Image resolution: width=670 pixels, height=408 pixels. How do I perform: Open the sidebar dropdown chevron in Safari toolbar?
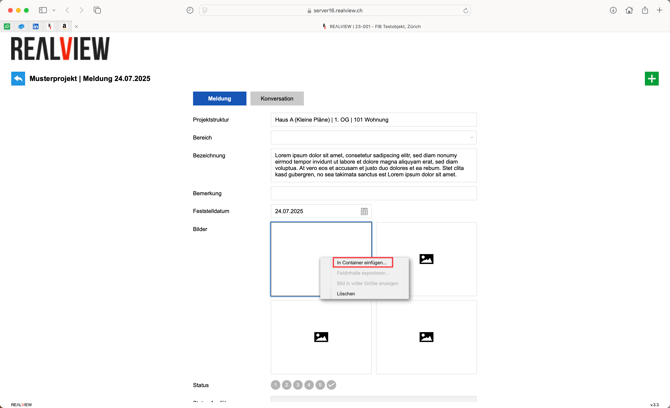pyautogui.click(x=54, y=10)
